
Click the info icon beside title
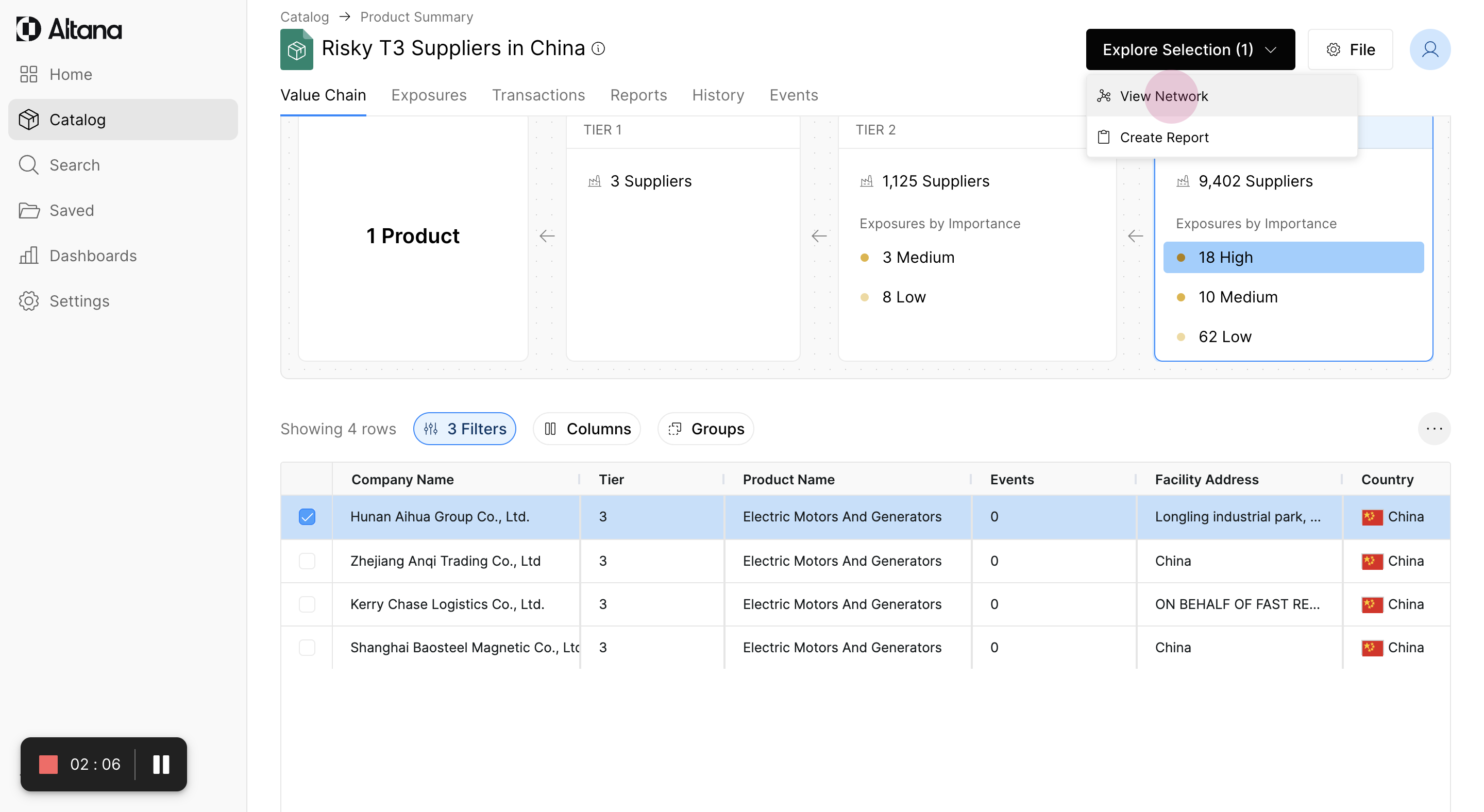[x=599, y=48]
